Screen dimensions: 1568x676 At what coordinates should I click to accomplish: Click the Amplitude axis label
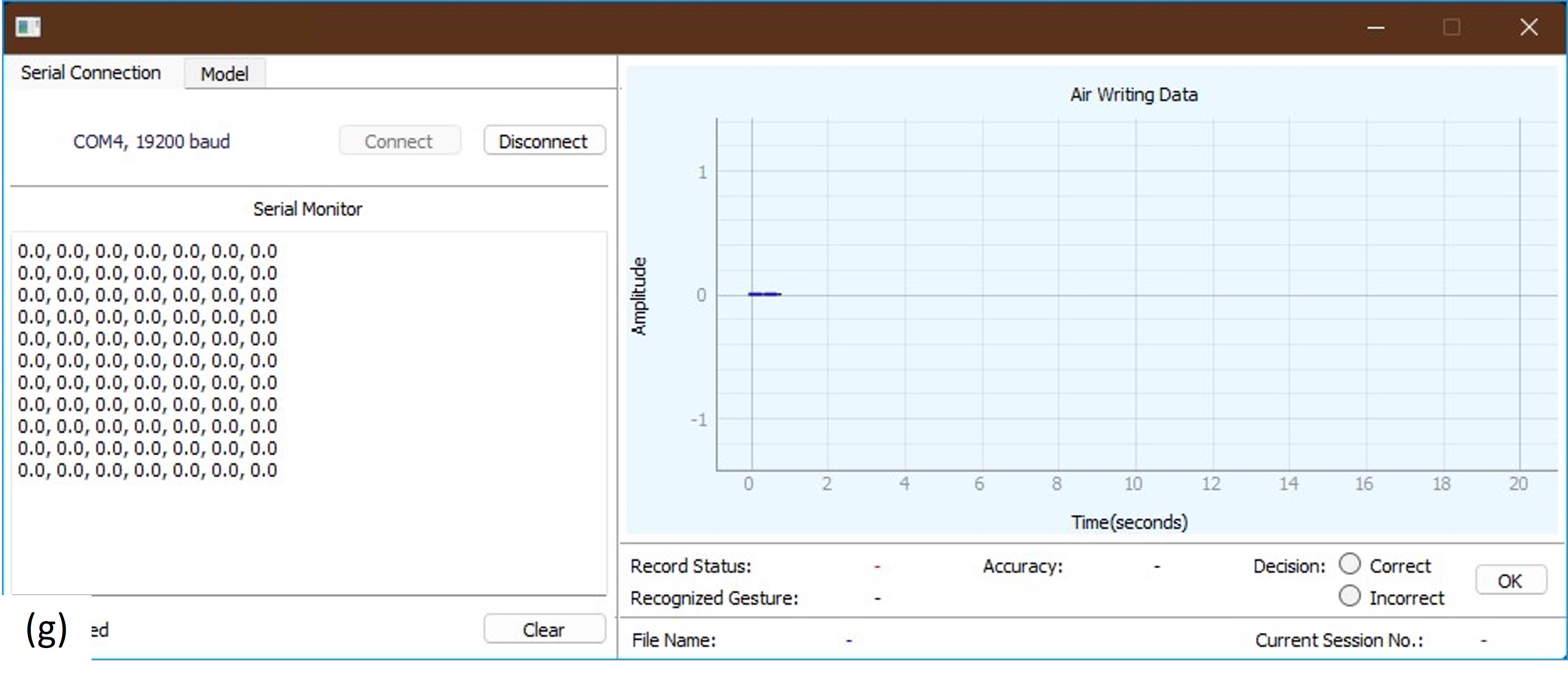[x=638, y=296]
